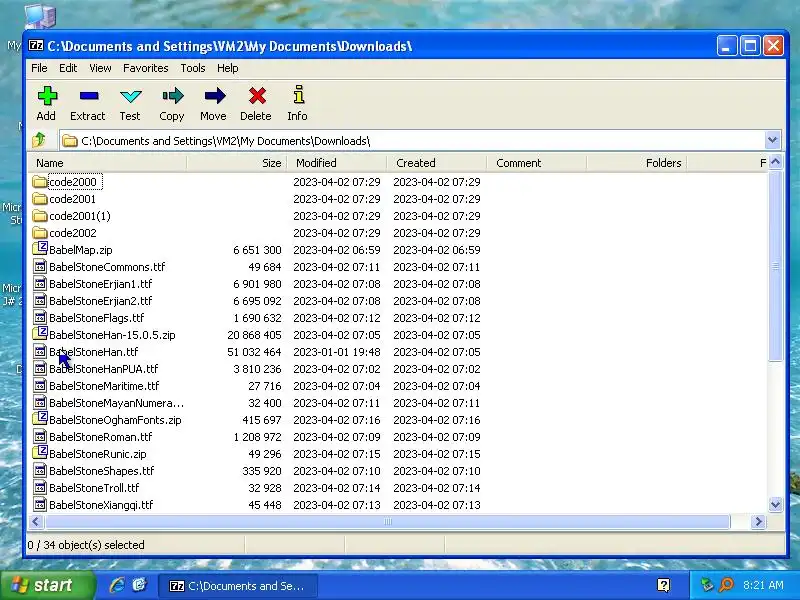Select the BabelStoneMaritime.ttf file name
Viewport: 800px width, 600px height.
(x=104, y=386)
